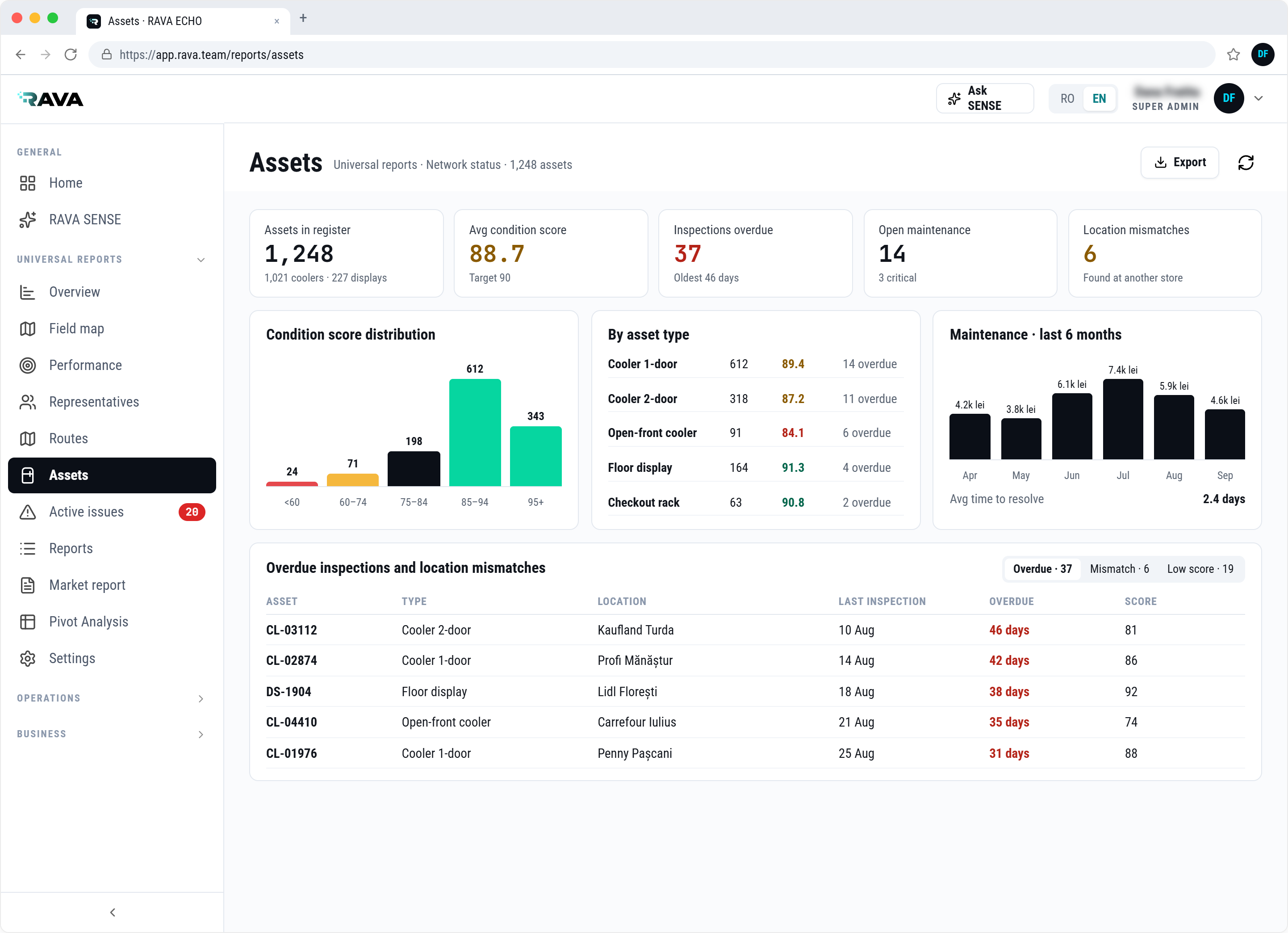Open the Representatives page

[x=112, y=402]
